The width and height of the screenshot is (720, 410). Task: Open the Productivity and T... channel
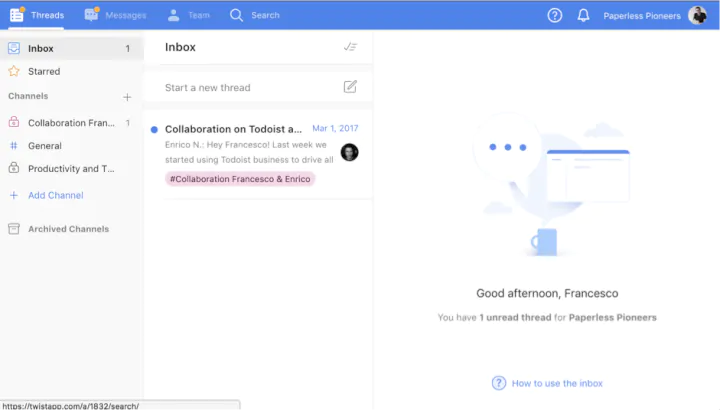[x=72, y=168]
